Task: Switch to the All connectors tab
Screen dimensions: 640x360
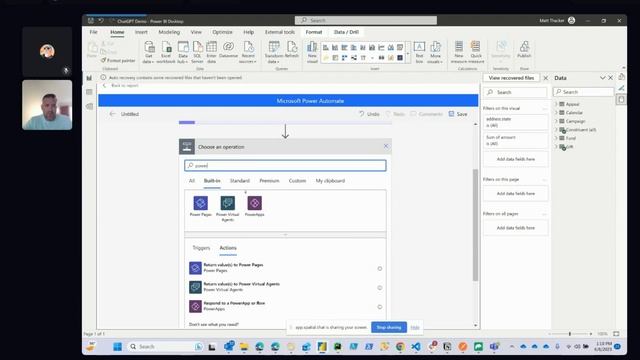Action: [192, 181]
